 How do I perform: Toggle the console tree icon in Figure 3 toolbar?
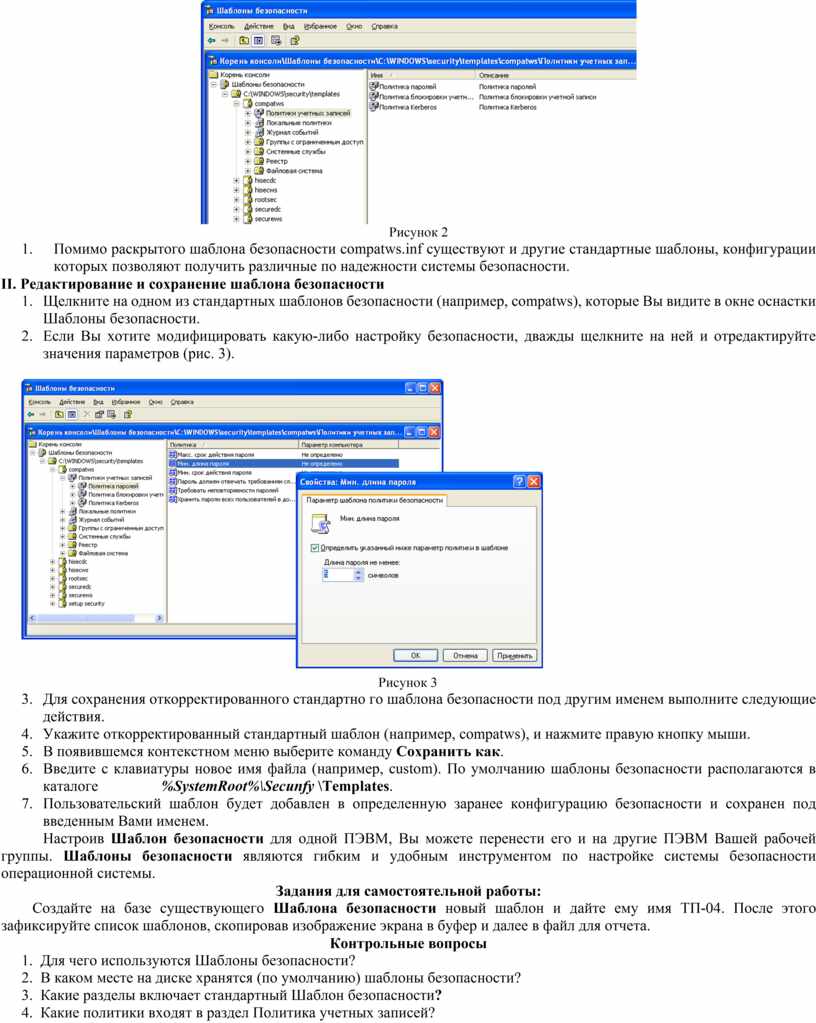pyautogui.click(x=72, y=414)
